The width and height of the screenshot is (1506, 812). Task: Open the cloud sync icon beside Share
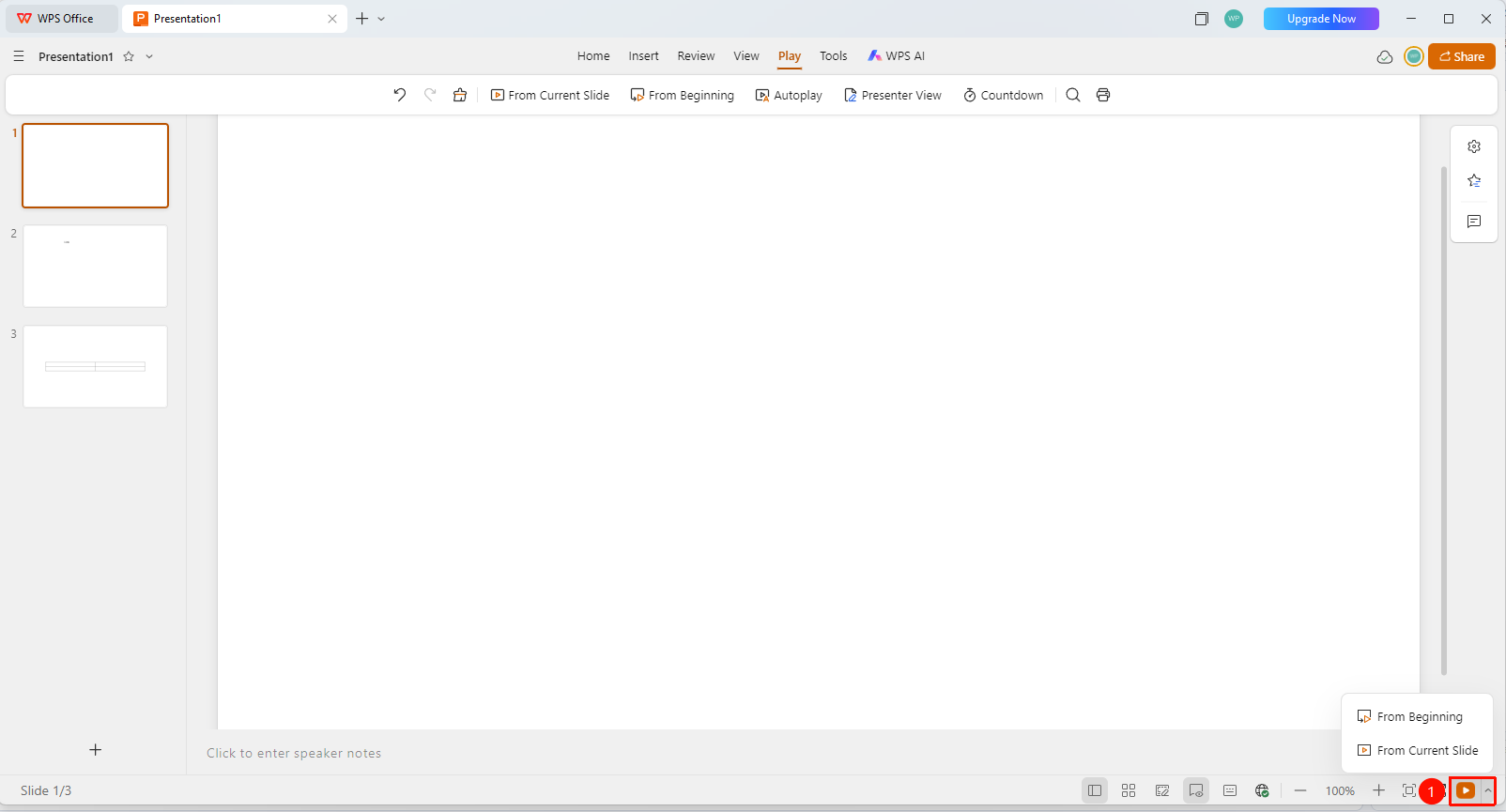point(1385,56)
